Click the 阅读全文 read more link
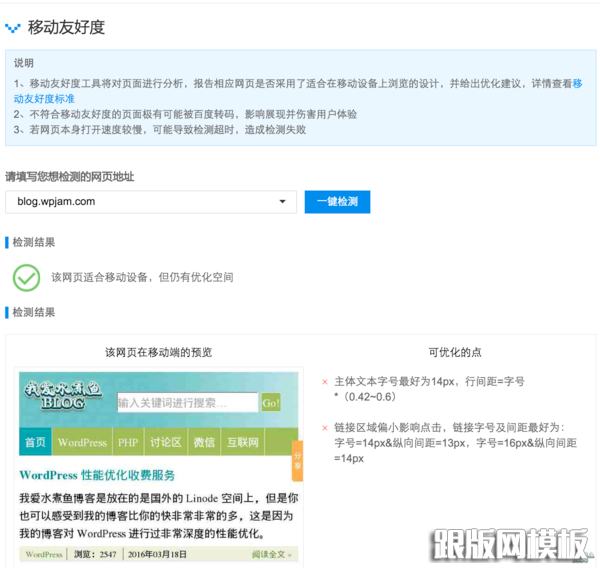The image size is (600, 568). (271, 553)
